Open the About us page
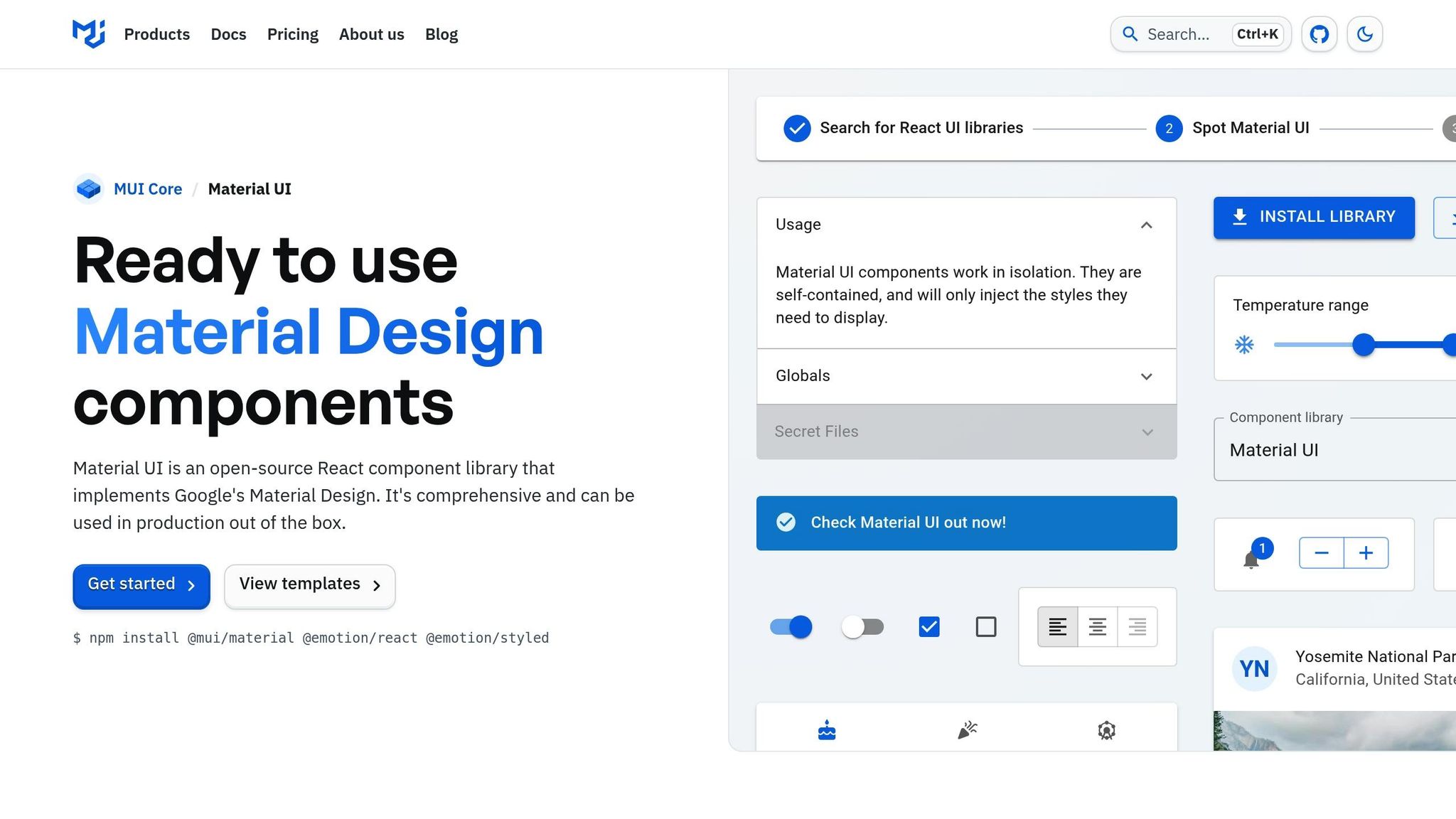Image resolution: width=1456 pixels, height=819 pixels. tap(372, 34)
